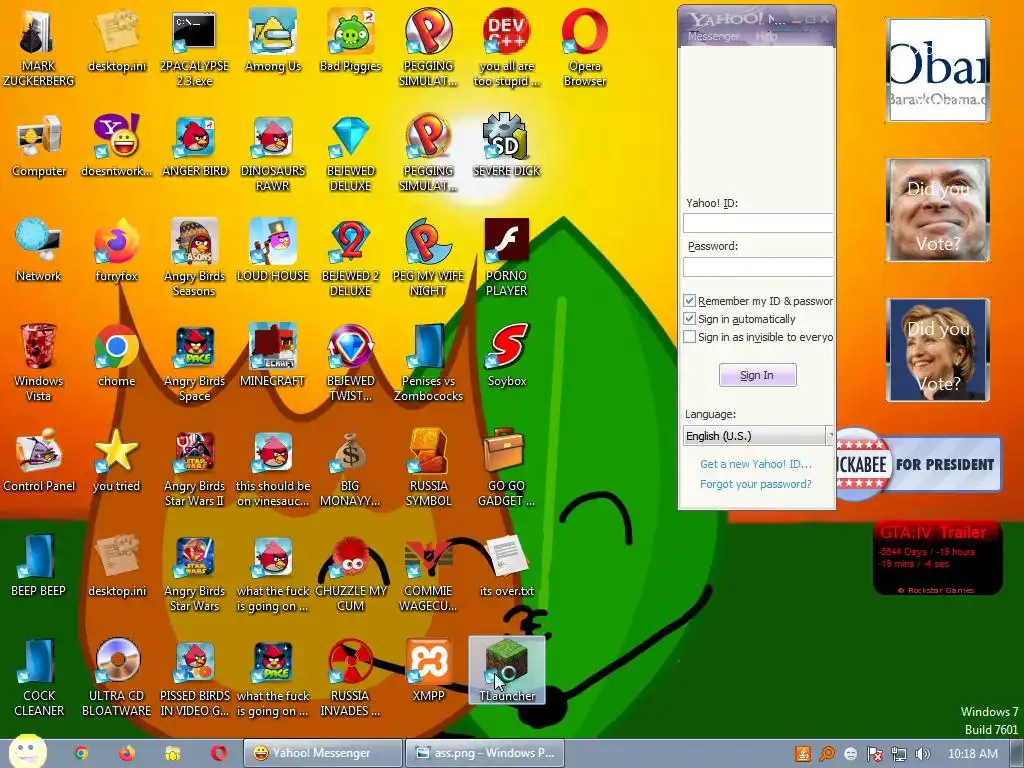Viewport: 1024px width, 768px height.
Task: Click the Sign In button
Action: click(758, 375)
